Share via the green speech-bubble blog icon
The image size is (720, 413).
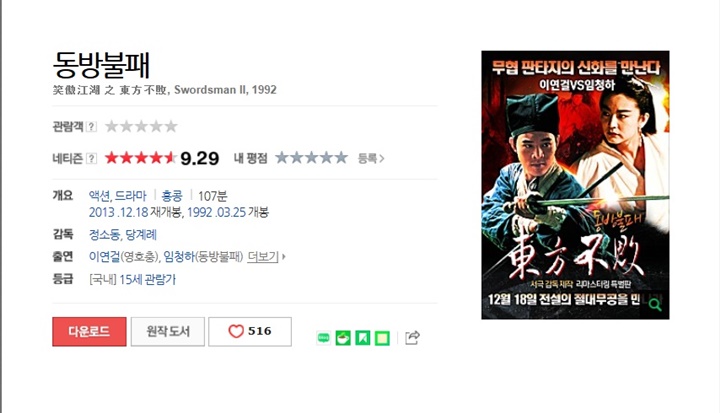click(x=323, y=338)
